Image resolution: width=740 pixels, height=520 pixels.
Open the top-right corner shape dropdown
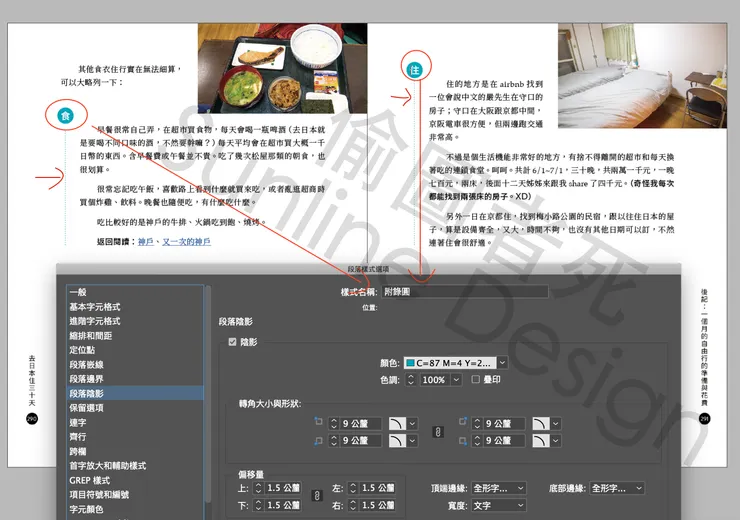coord(556,424)
